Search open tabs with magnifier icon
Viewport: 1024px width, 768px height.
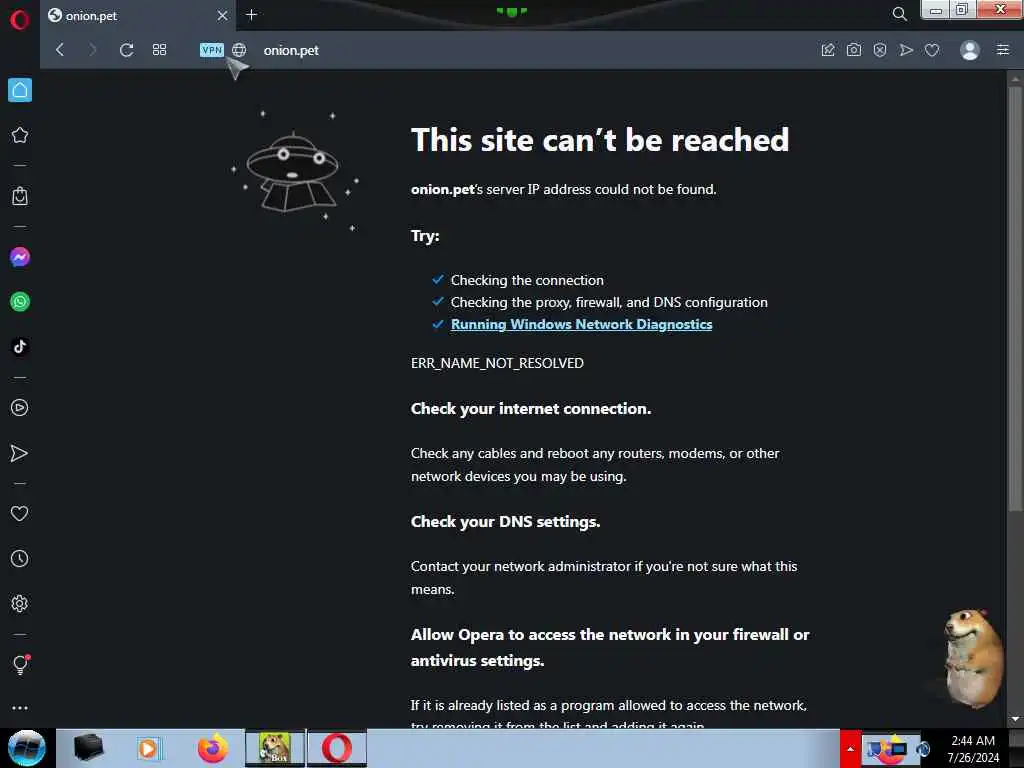(x=899, y=14)
